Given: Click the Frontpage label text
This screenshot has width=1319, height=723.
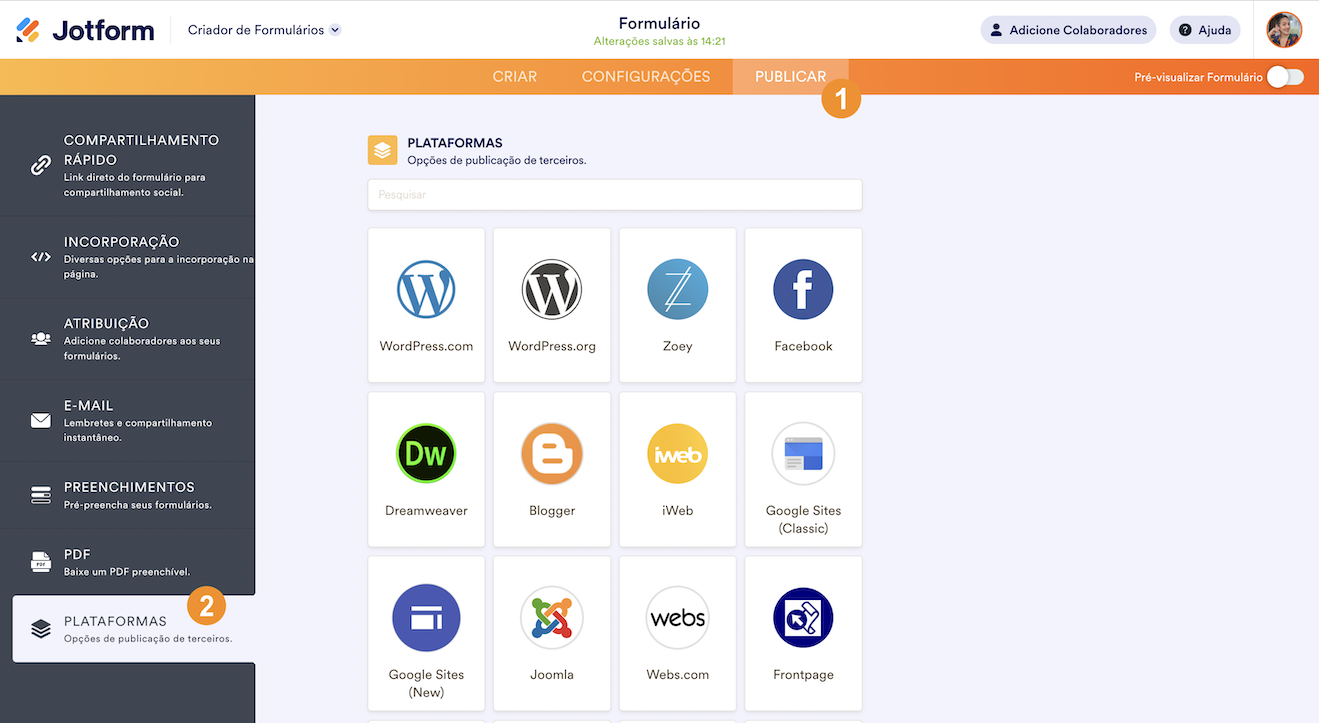Looking at the screenshot, I should [x=803, y=674].
